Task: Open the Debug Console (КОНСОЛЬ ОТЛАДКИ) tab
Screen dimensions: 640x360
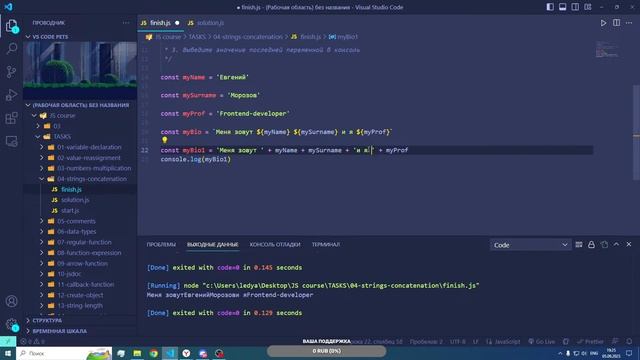Action: (275, 244)
